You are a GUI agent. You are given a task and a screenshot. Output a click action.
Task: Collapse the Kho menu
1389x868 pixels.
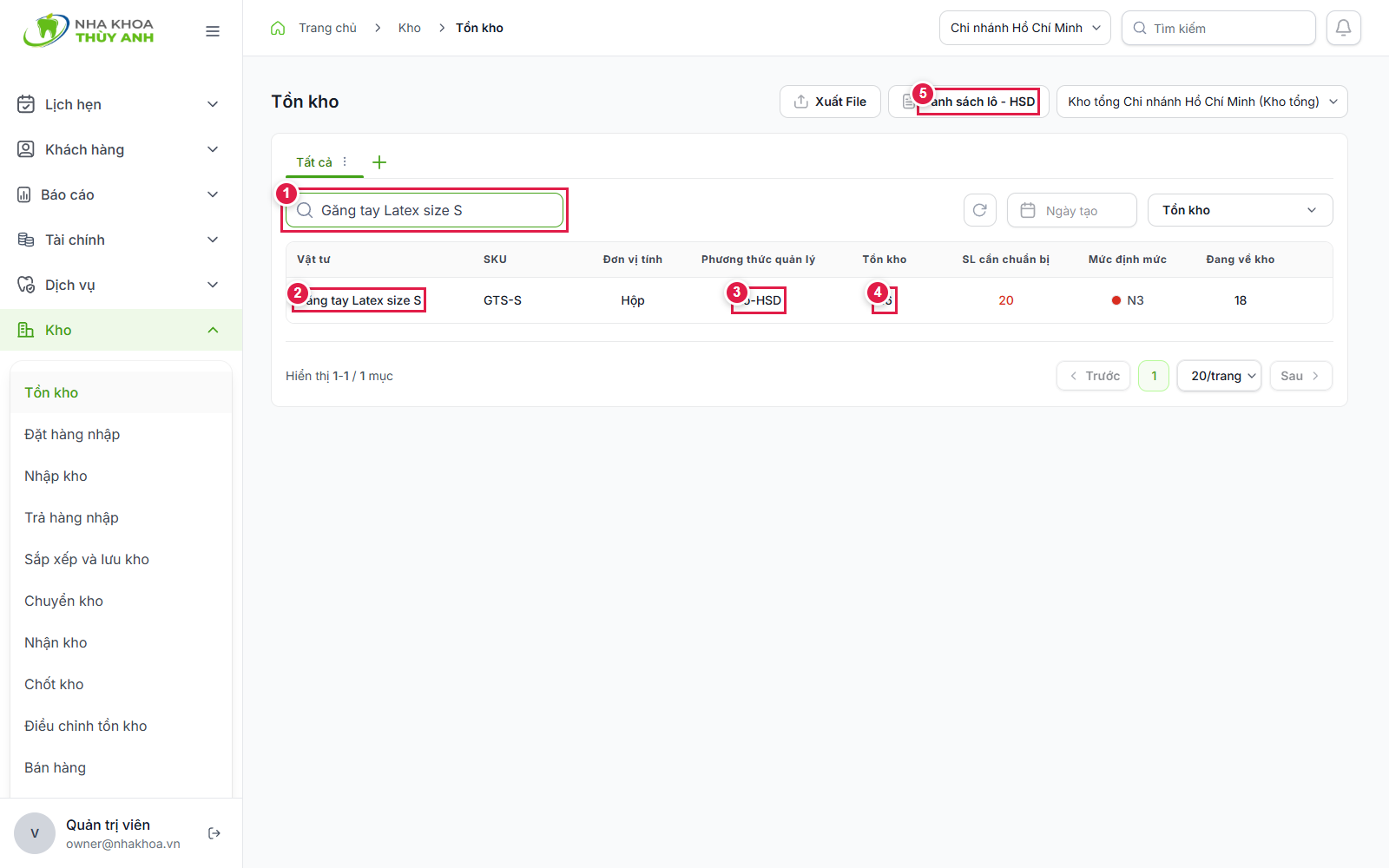point(121,330)
